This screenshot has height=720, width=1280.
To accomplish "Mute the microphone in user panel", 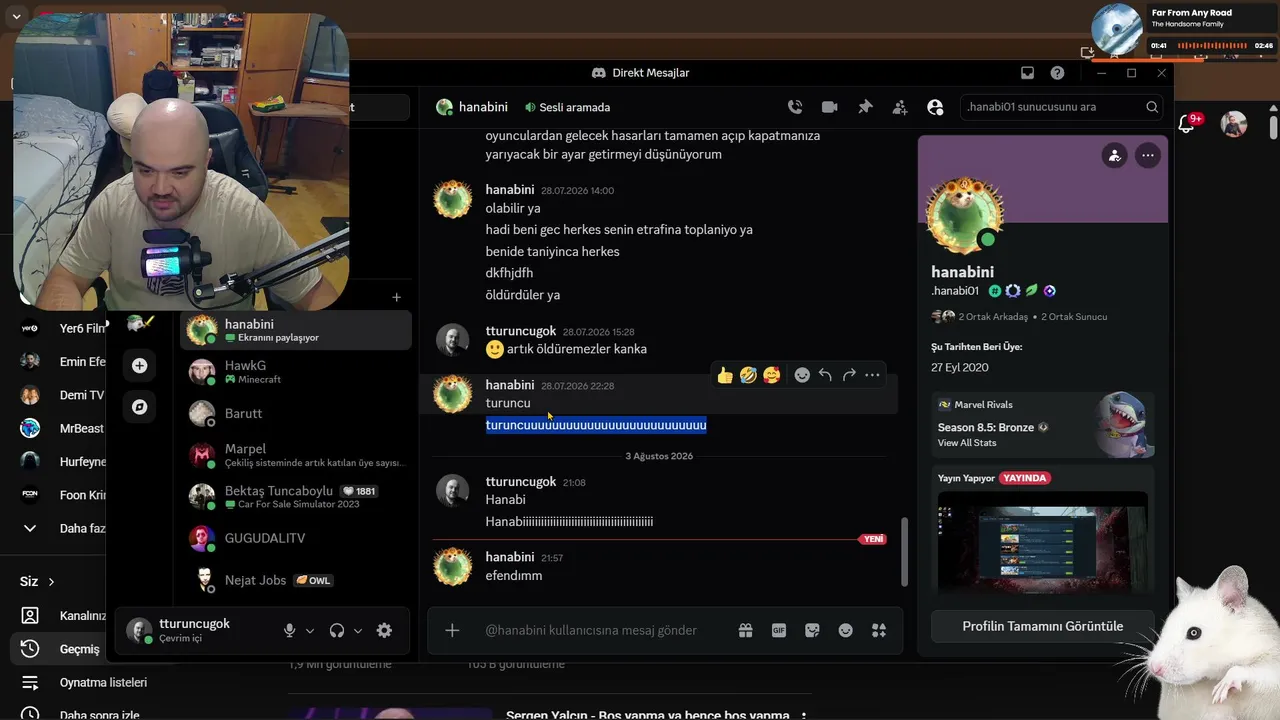I will tap(289, 630).
